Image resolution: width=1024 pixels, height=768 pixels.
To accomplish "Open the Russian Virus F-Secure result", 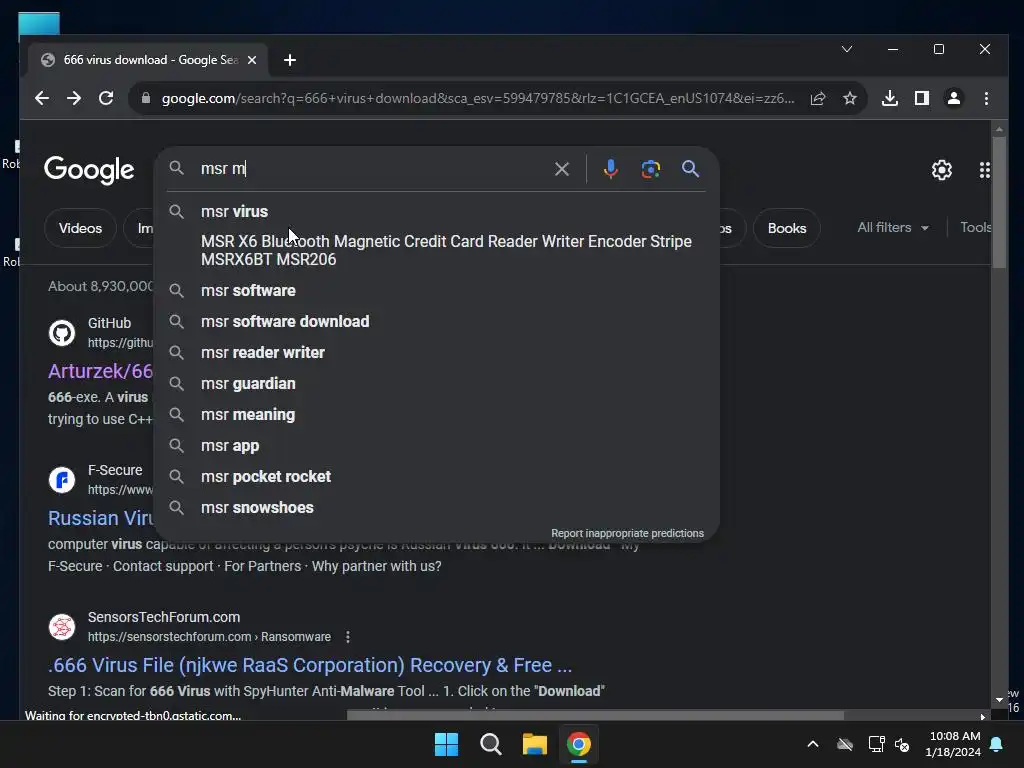I will pyautogui.click(x=101, y=518).
